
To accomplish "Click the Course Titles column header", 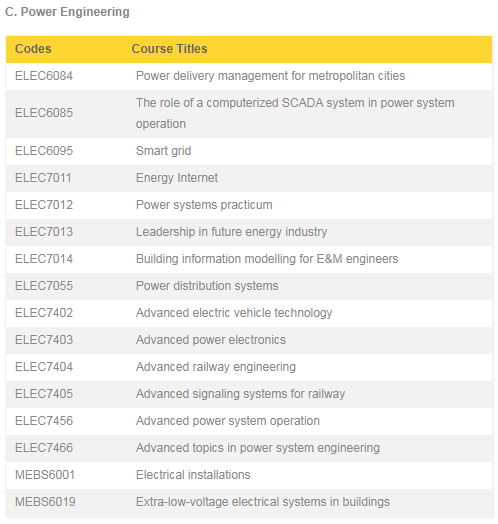I will click(x=169, y=49).
